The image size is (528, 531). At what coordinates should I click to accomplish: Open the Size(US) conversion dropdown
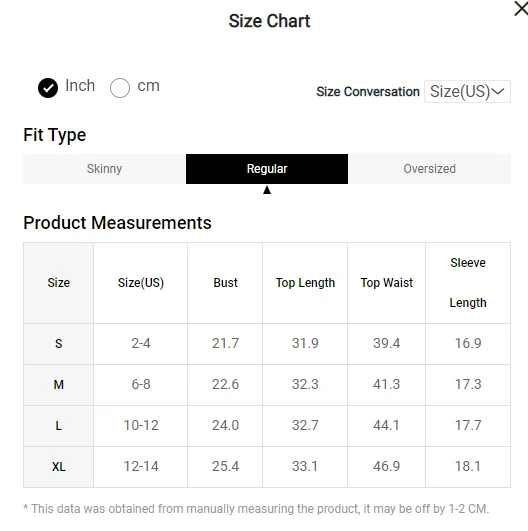tap(467, 91)
